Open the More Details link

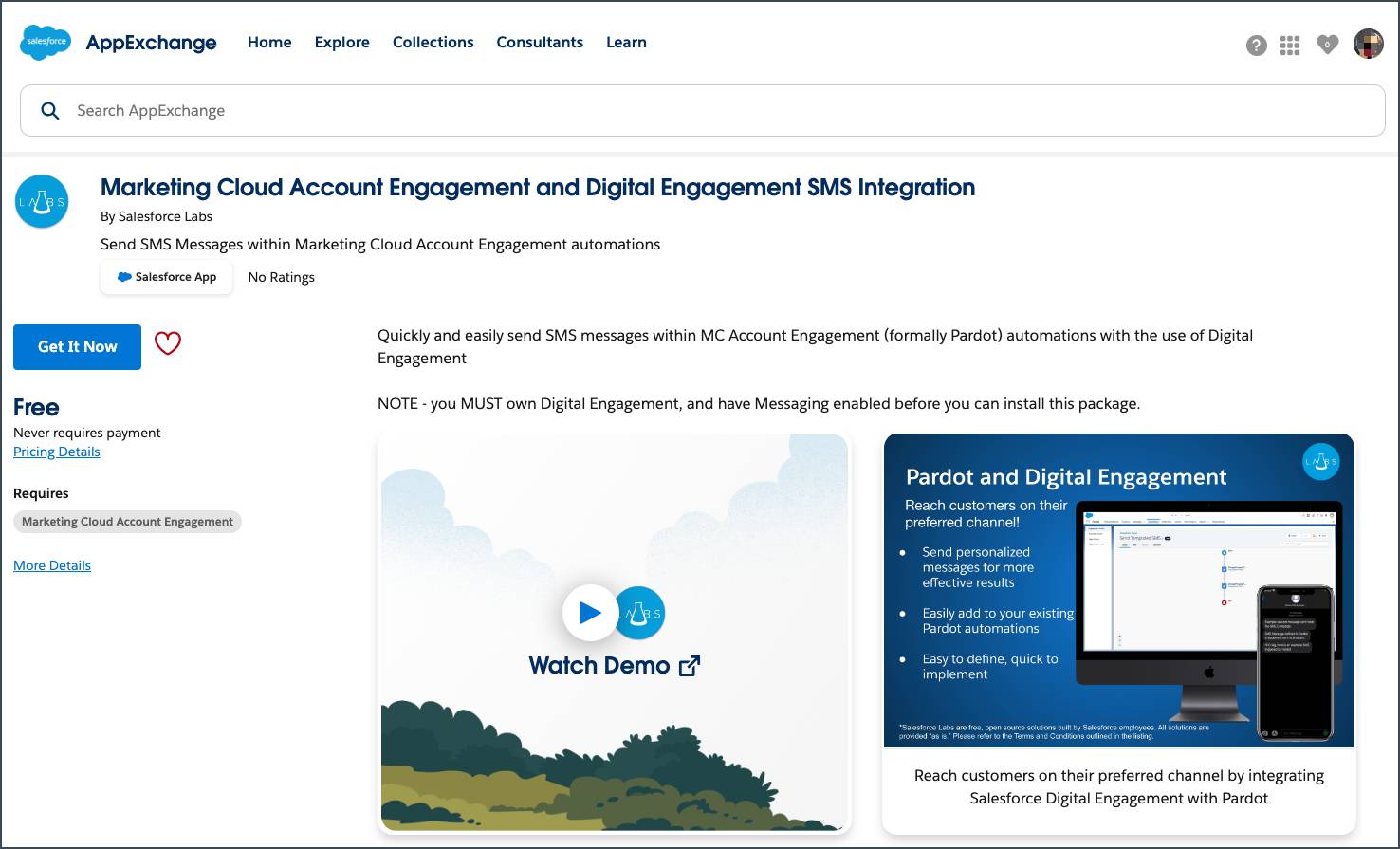pyautogui.click(x=52, y=565)
